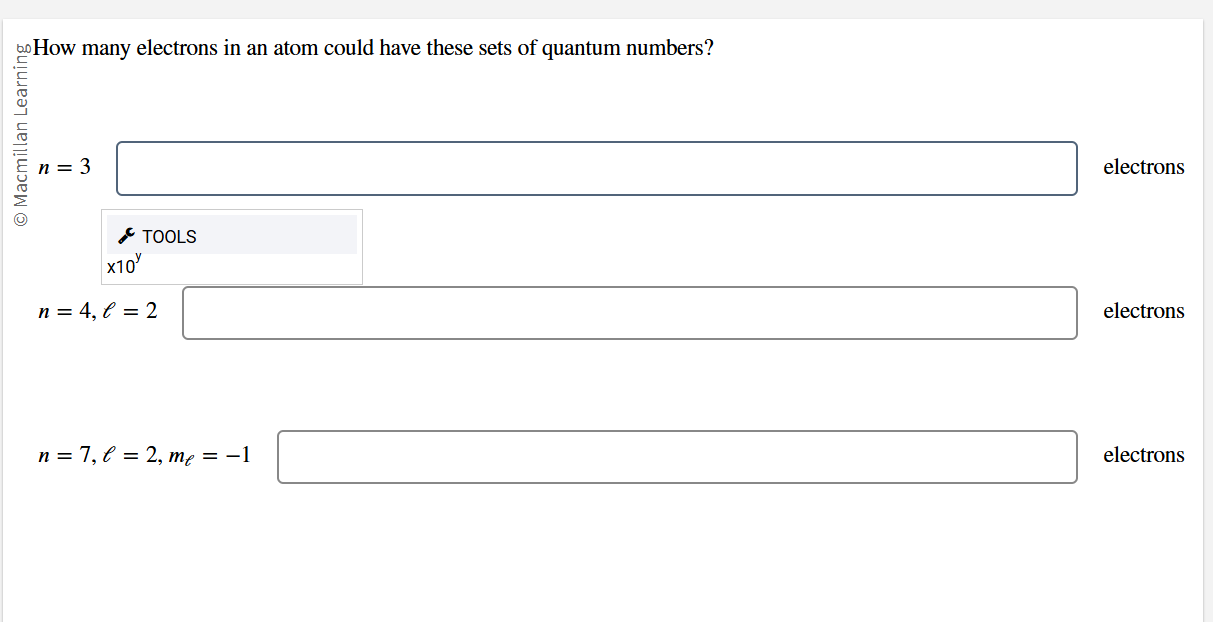Screen dimensions: 1213x622
Task: Click inside the bottom electrons answer box
Action: (x=677, y=456)
